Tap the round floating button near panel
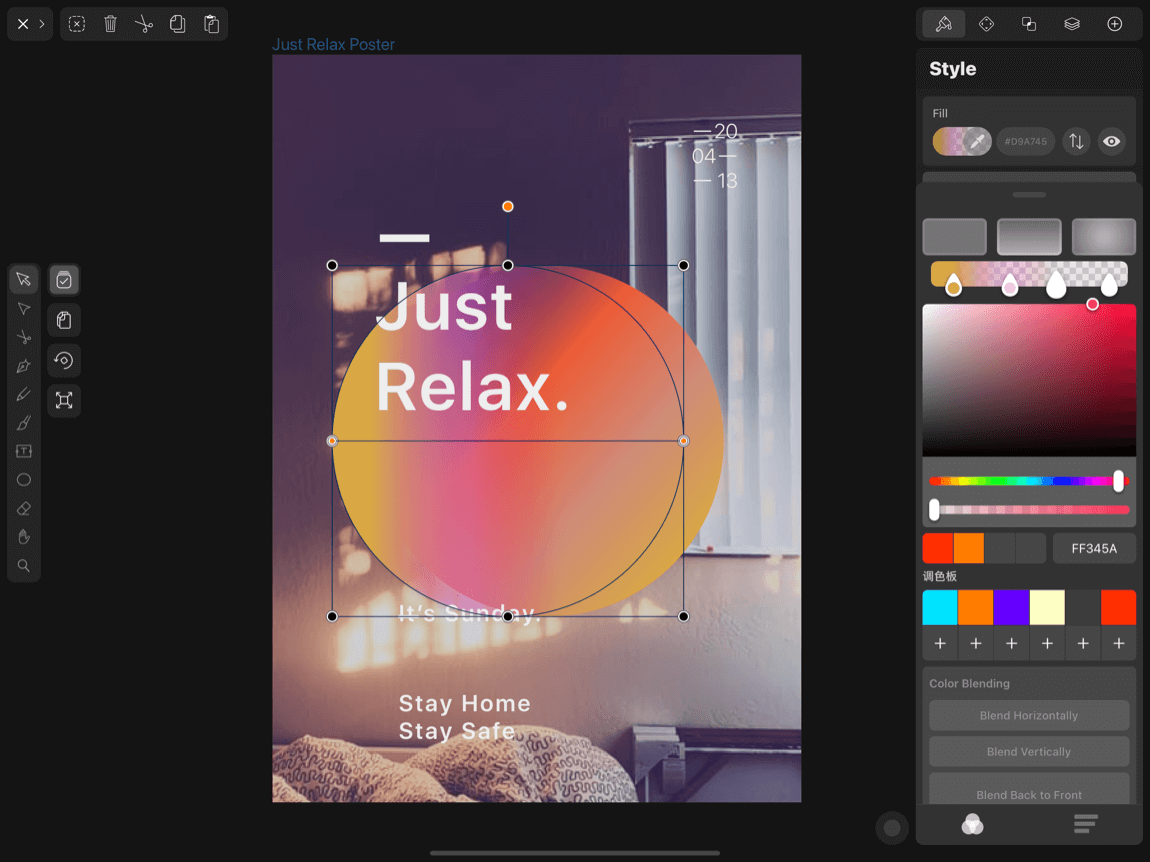The width and height of the screenshot is (1150, 862). click(892, 828)
